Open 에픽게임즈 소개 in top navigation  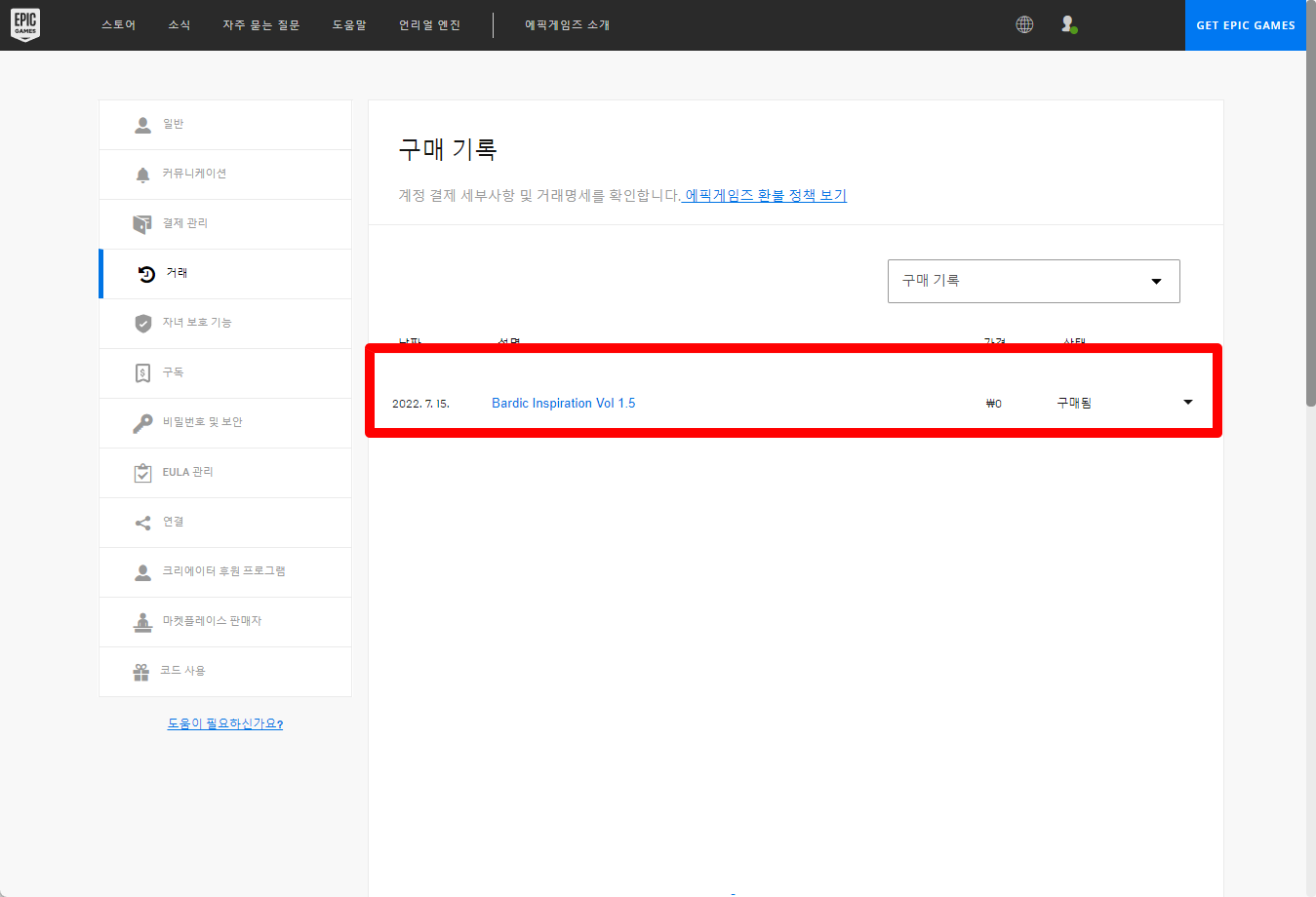coord(567,25)
